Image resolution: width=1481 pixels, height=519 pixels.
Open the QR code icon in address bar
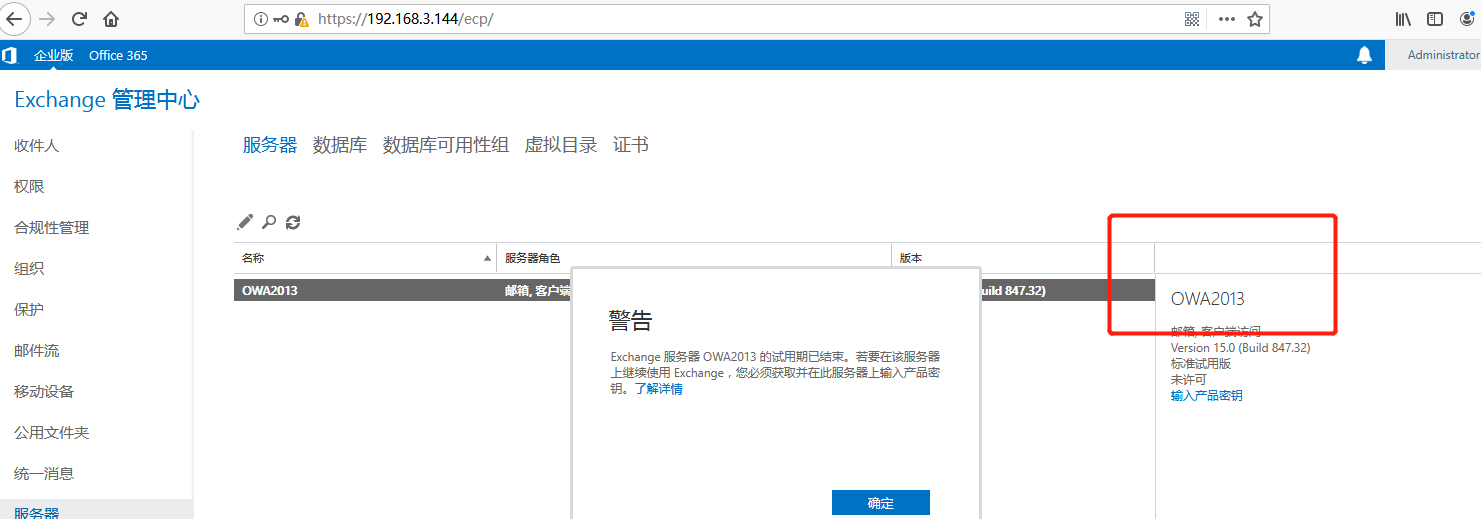tap(1191, 19)
